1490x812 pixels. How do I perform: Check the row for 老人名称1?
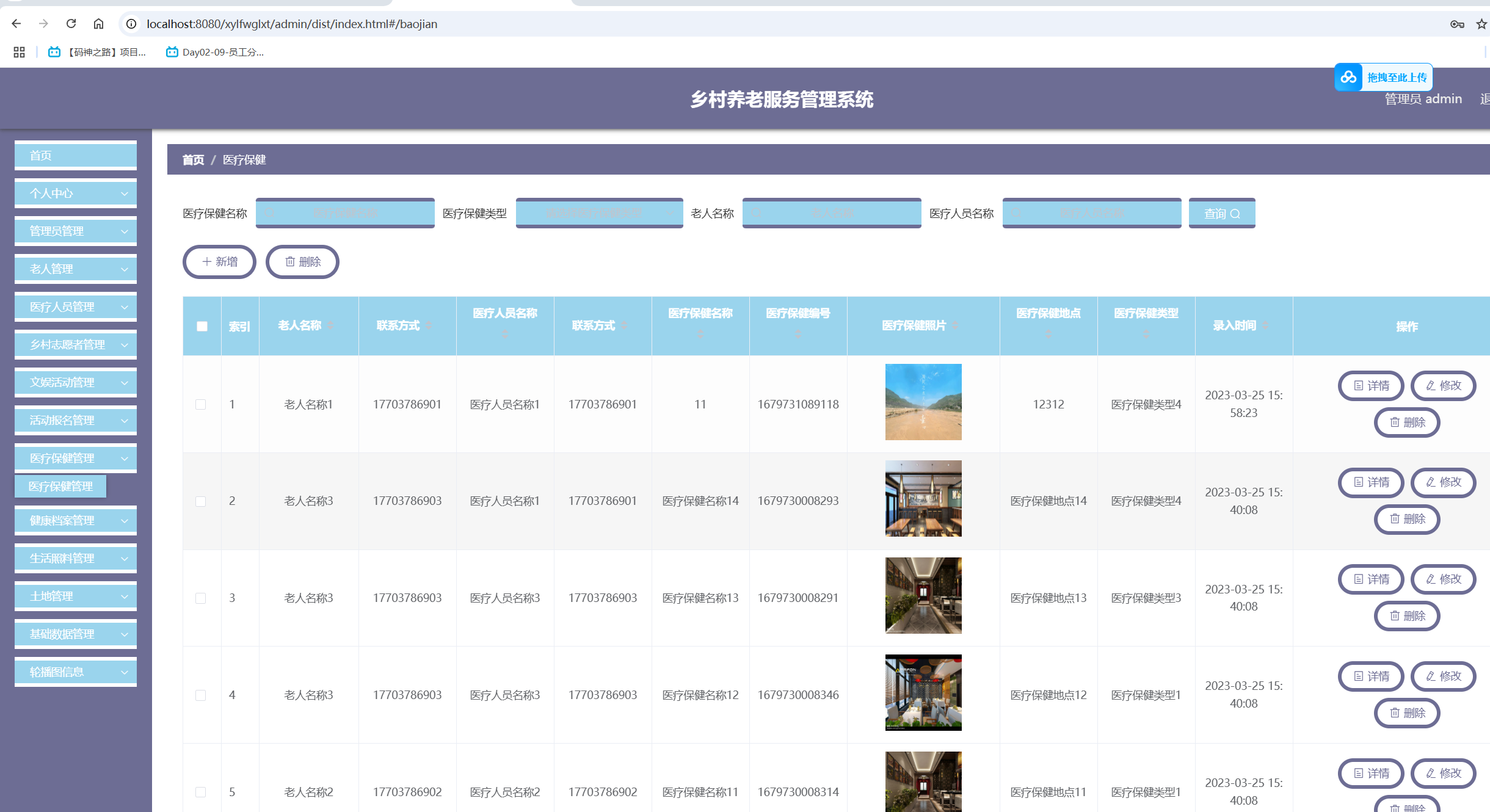pos(200,404)
